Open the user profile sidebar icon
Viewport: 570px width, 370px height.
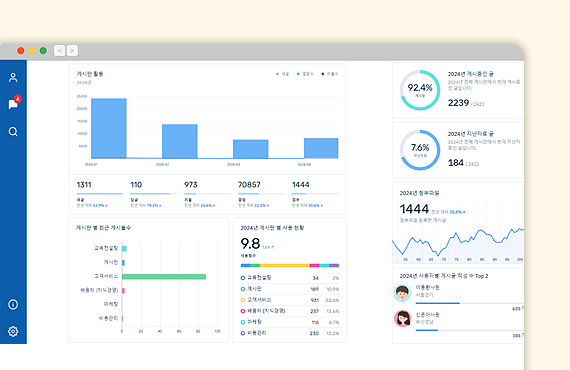tap(13, 77)
